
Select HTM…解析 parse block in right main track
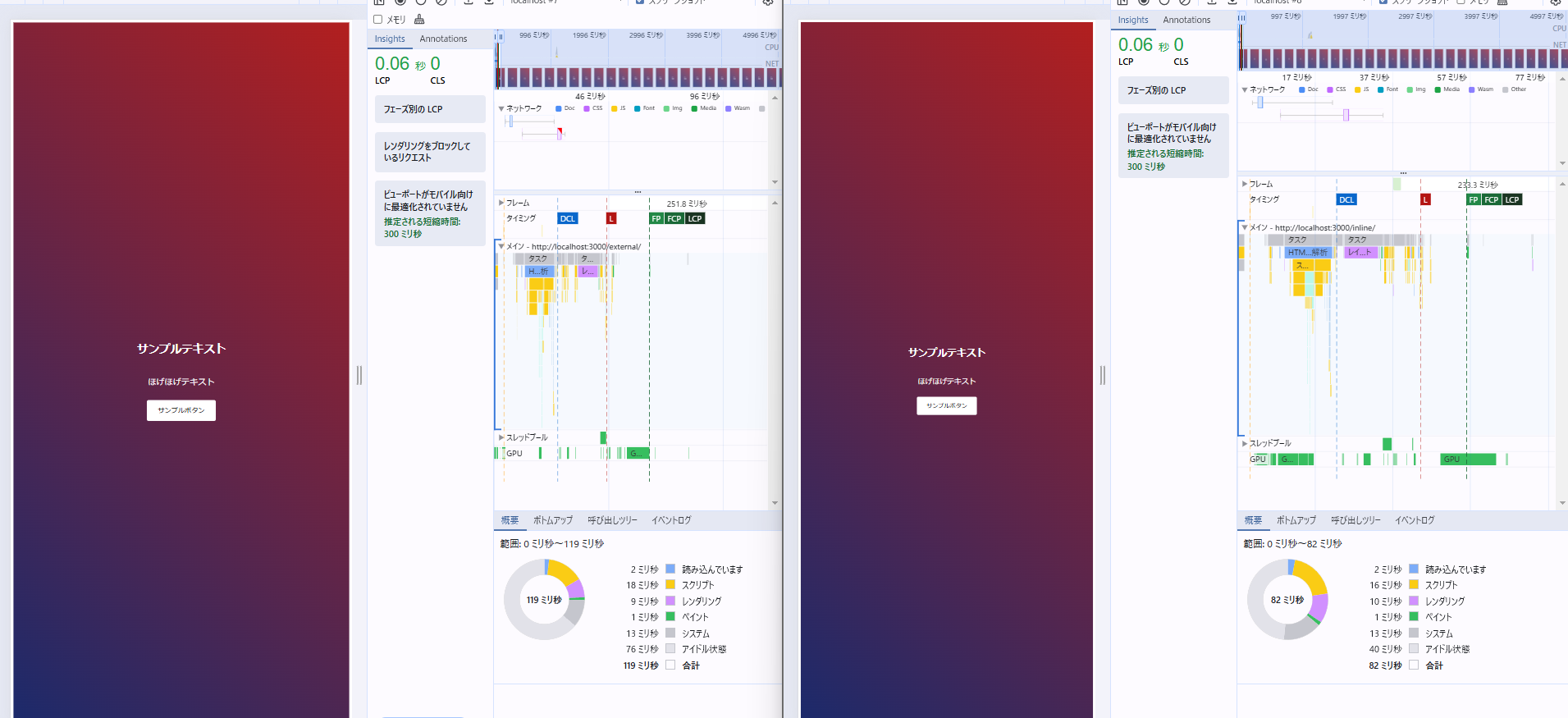(1307, 253)
